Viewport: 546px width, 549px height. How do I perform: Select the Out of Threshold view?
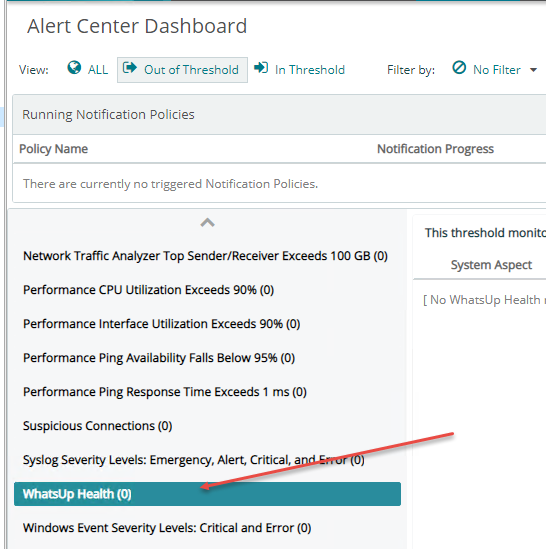tap(191, 70)
